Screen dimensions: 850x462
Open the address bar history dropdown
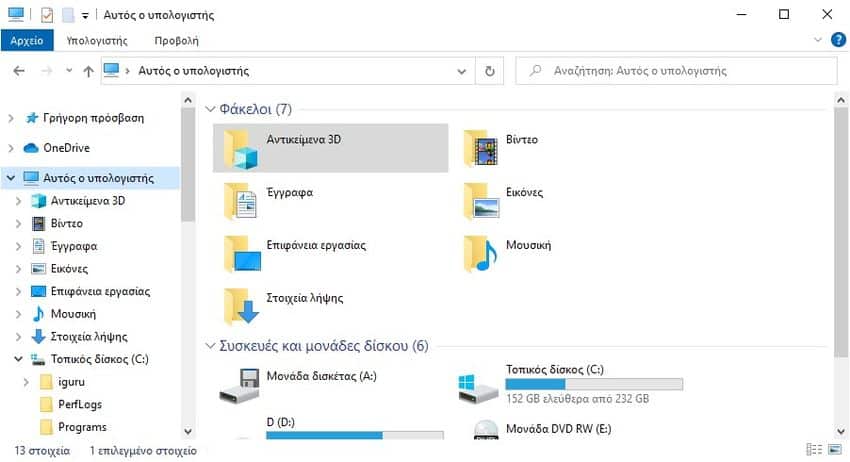[461, 71]
